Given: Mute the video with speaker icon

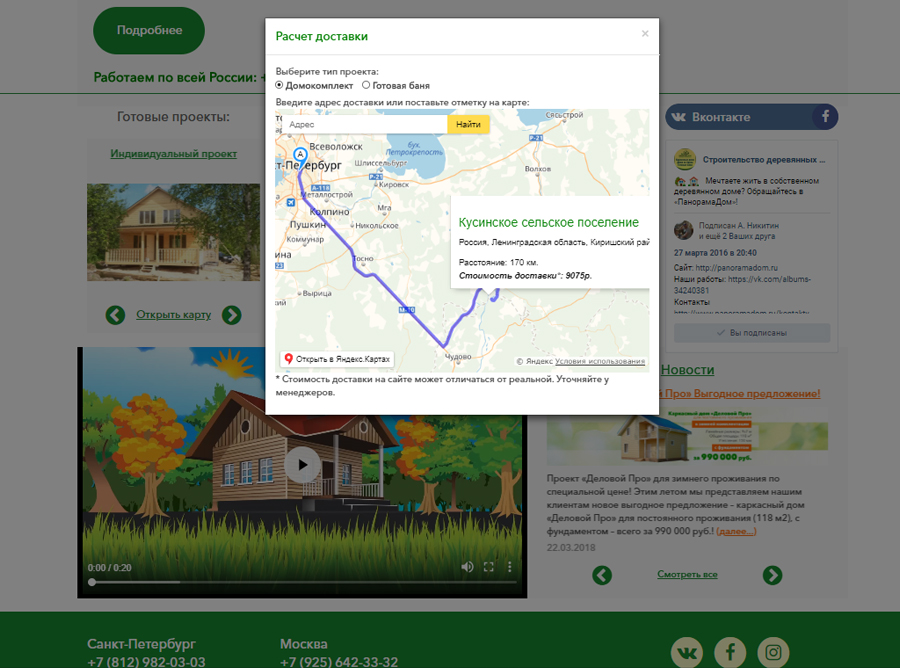Looking at the screenshot, I should (467, 567).
